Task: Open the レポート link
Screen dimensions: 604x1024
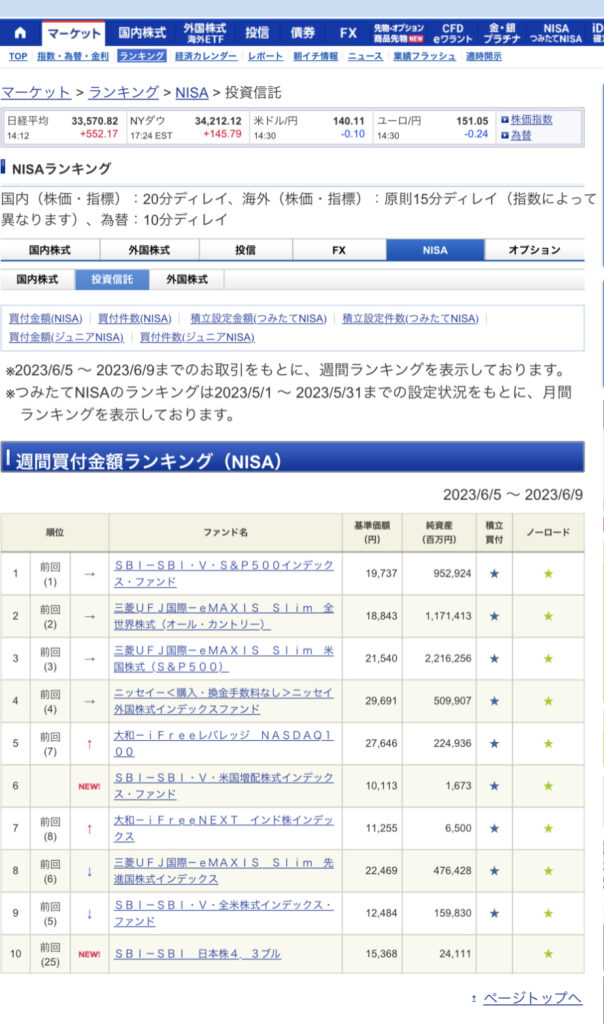Action: [x=265, y=56]
